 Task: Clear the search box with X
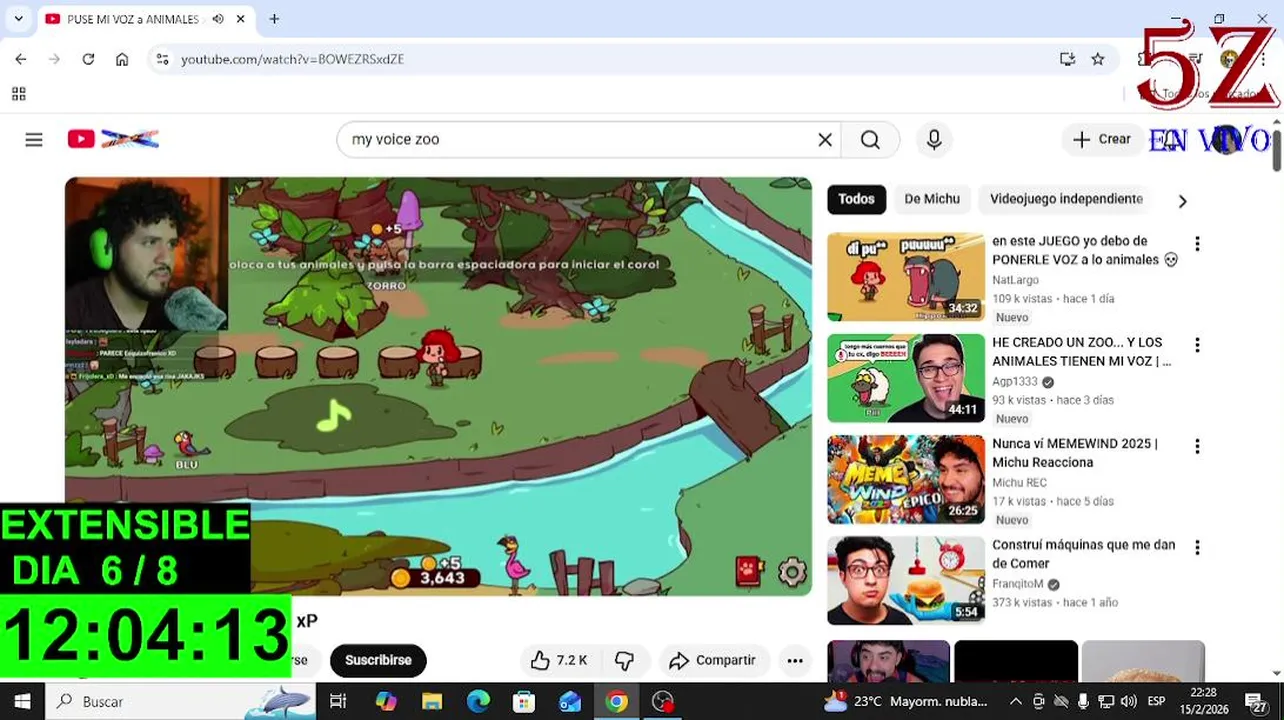825,140
